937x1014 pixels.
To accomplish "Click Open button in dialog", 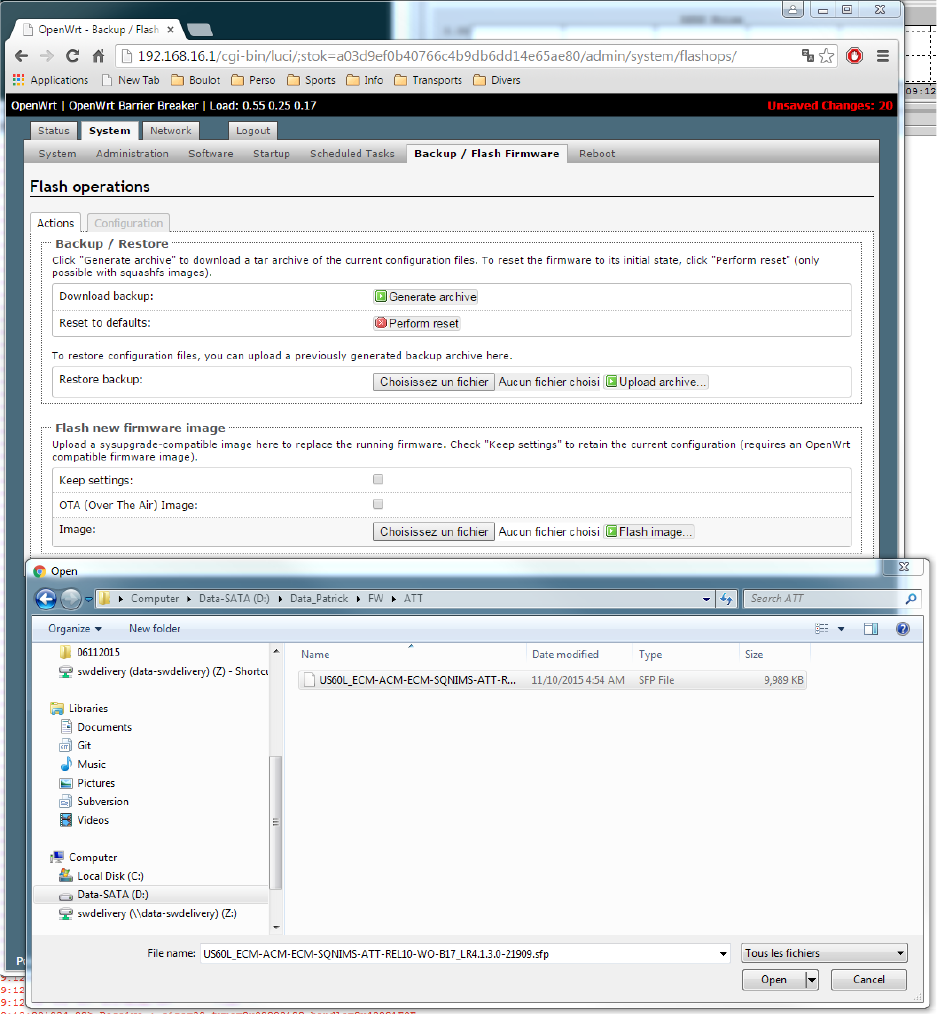I will point(773,980).
